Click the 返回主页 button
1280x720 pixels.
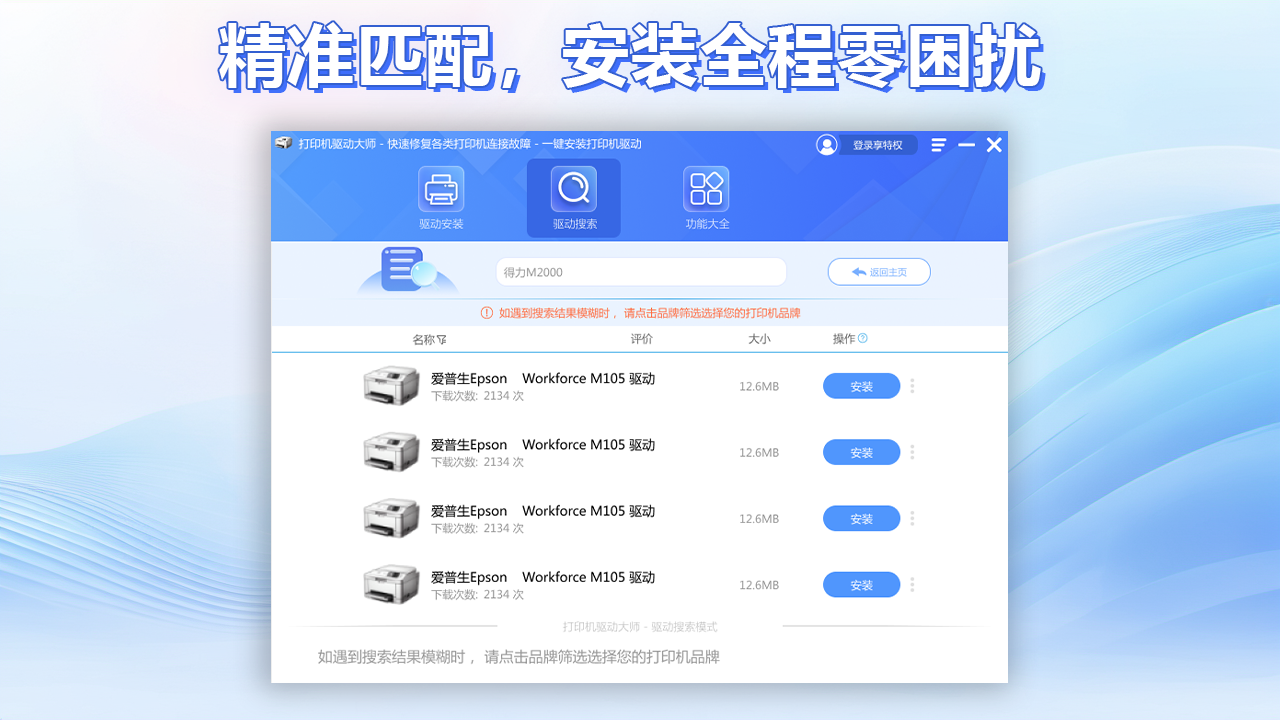(879, 271)
